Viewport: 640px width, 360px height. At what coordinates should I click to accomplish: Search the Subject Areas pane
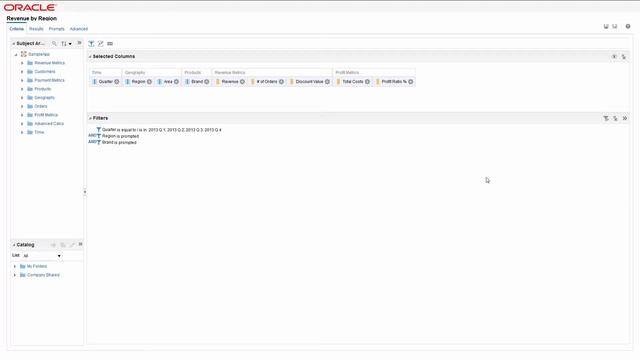(54, 43)
